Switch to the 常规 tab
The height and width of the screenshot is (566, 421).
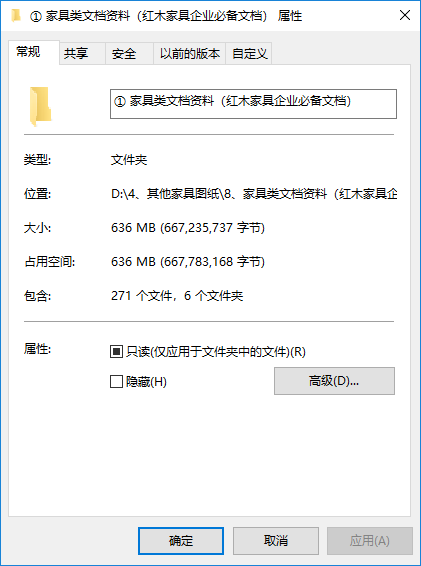(x=34, y=53)
